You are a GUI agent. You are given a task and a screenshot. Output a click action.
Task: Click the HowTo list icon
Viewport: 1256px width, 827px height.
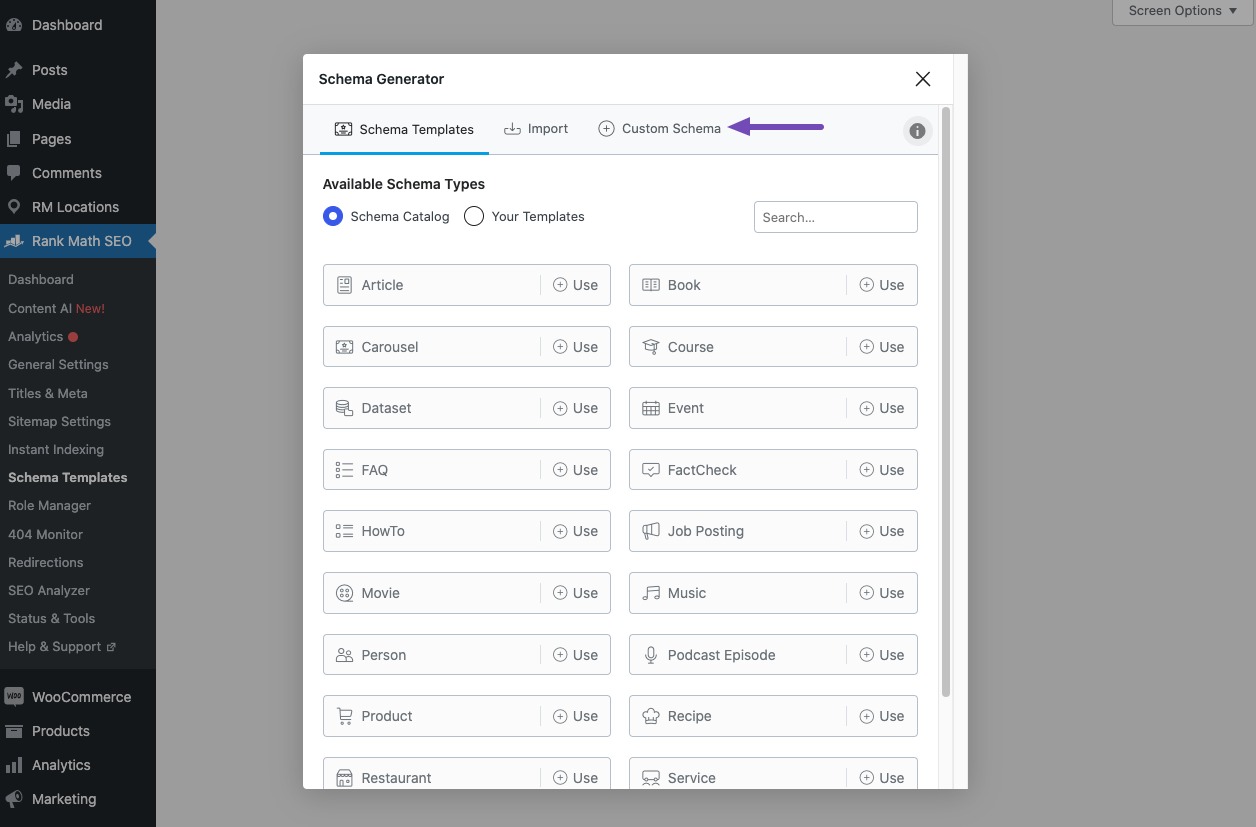point(344,531)
